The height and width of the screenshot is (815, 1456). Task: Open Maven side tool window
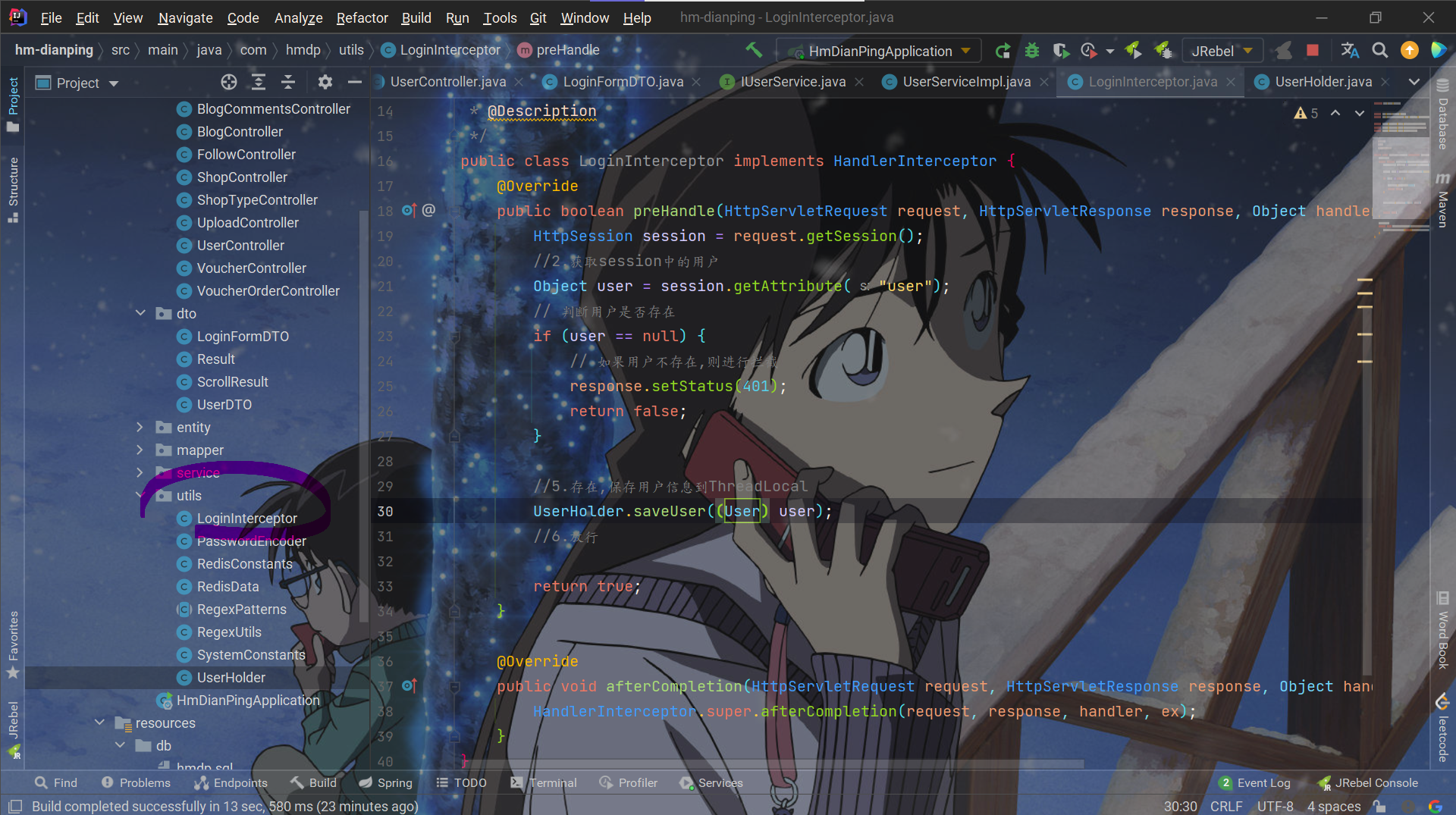coord(1442,199)
